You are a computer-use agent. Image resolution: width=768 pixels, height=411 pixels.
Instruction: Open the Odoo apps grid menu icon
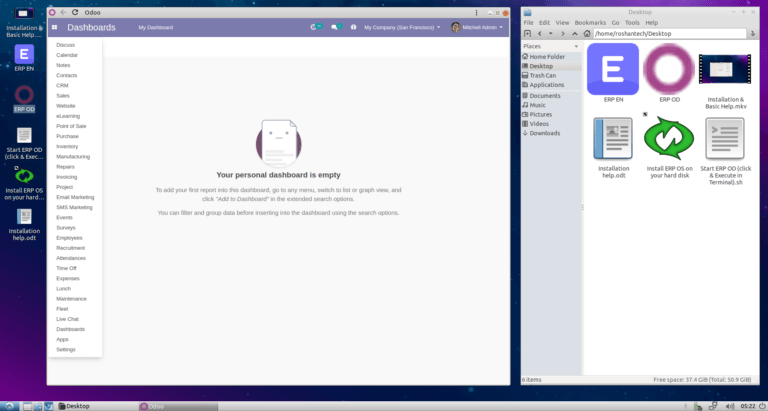coord(54,27)
